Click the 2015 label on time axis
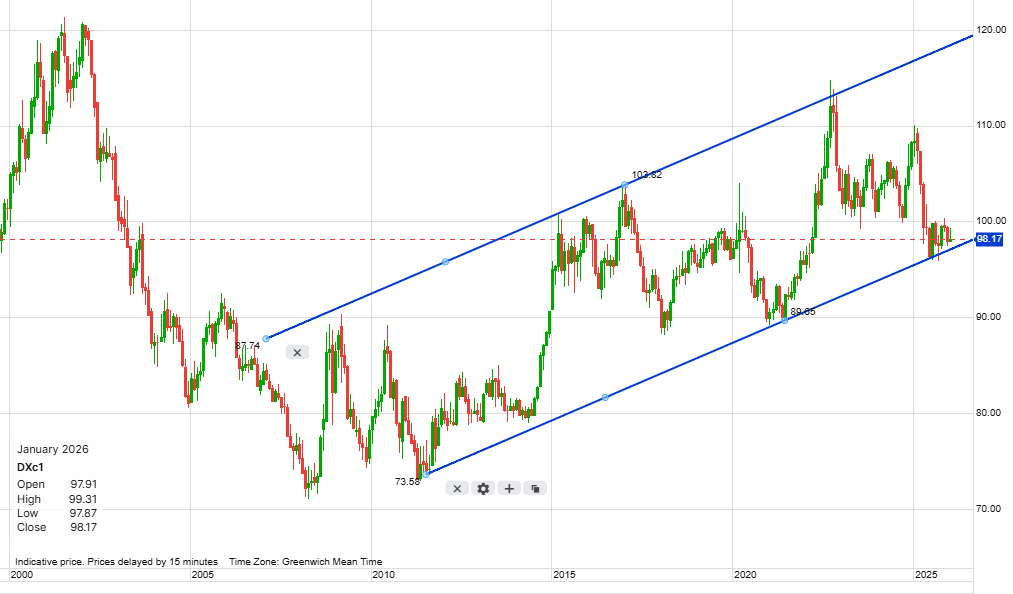Screen dimensions: 1013x594 tap(564, 575)
